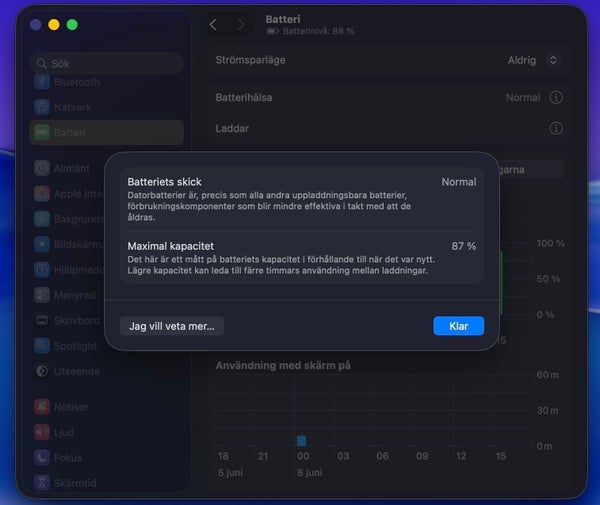Click the Strömsparläge stepper arrows
Viewport: 600px width, 505px height.
coord(553,60)
